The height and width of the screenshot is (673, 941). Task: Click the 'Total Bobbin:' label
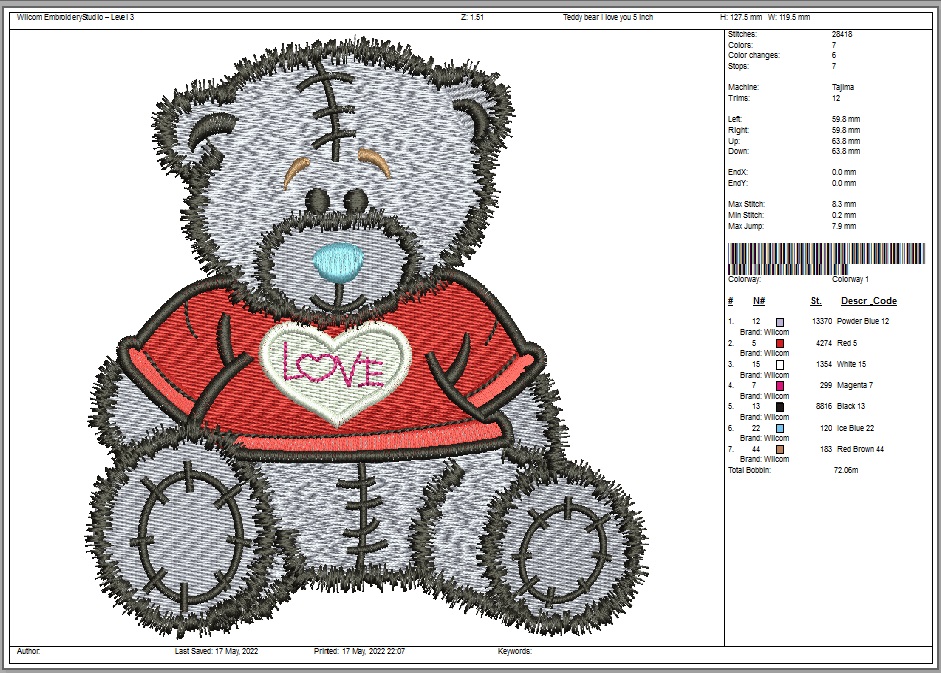pos(750,470)
